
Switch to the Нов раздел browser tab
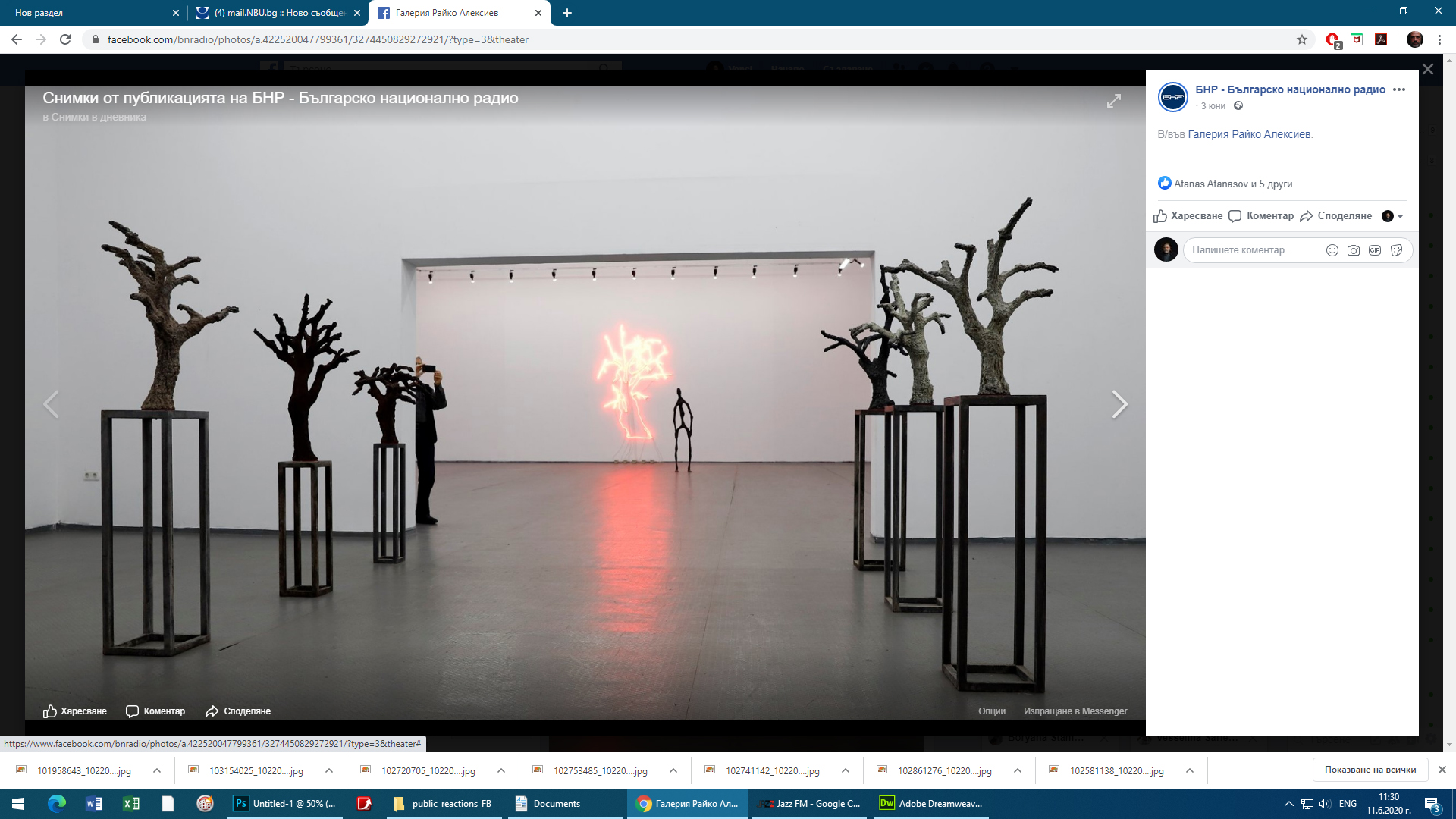93,13
